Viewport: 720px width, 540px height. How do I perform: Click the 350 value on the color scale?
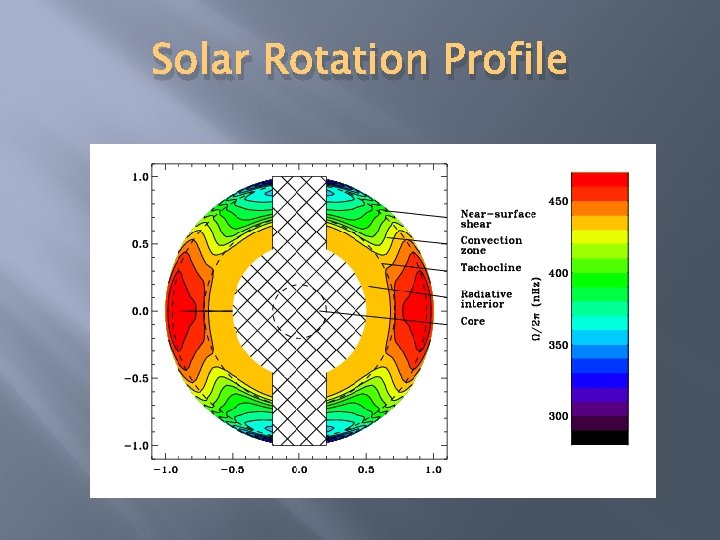click(558, 345)
